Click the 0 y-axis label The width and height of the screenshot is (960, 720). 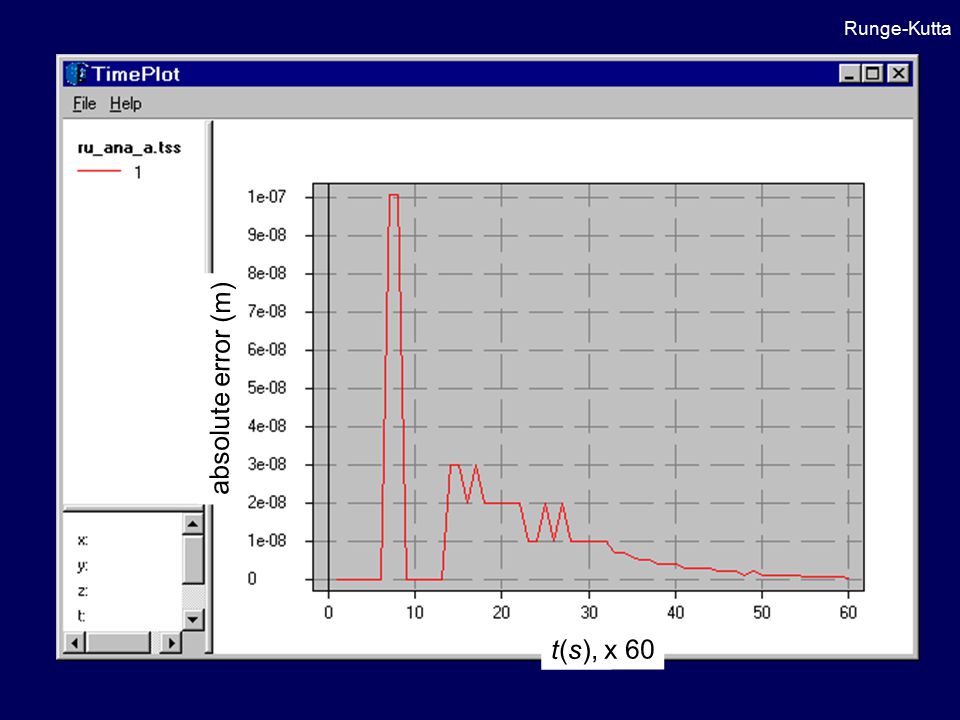click(x=252, y=579)
